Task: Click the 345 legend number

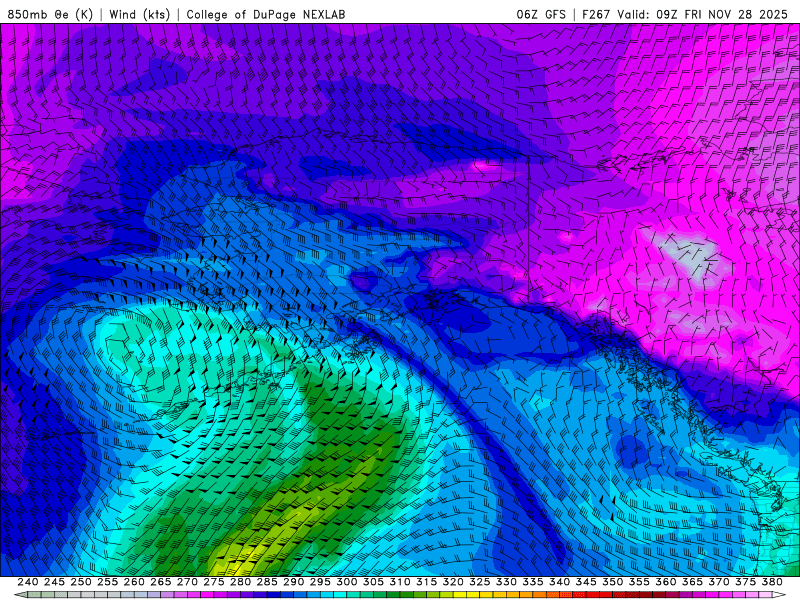Action: (586, 582)
